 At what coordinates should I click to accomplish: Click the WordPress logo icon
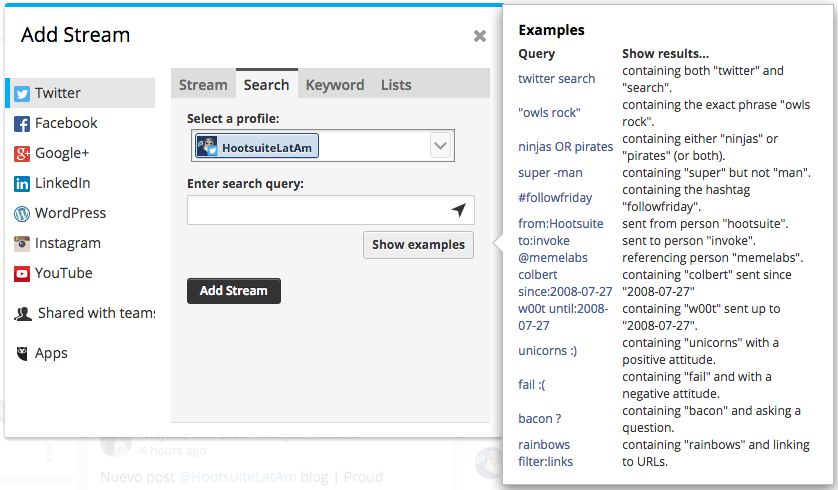coord(22,214)
